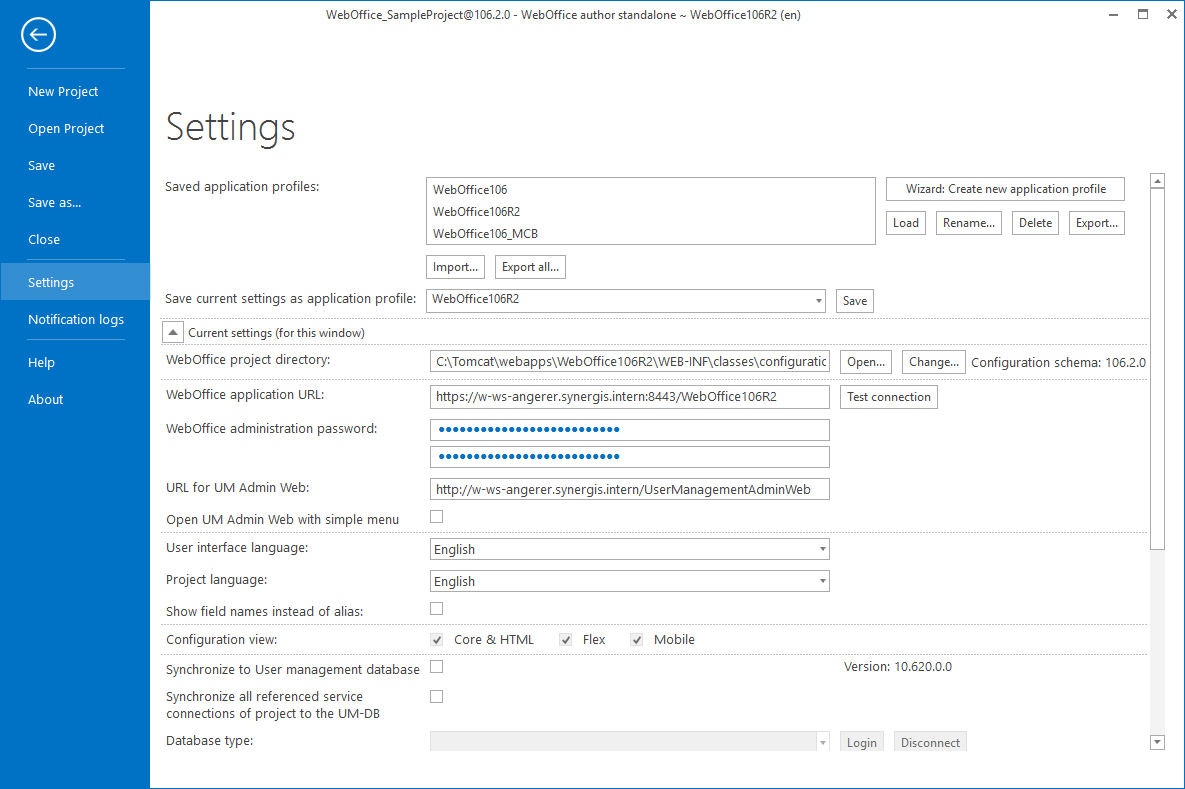Open the Project language dropdown
1185x789 pixels.
820,581
